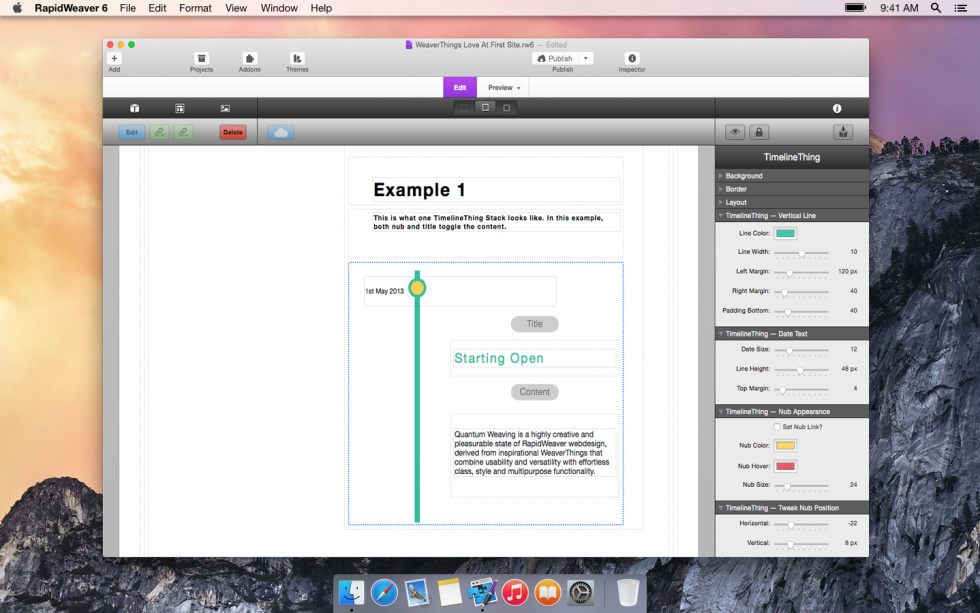Open System Preferences from the Dock
The height and width of the screenshot is (613, 980).
580,592
